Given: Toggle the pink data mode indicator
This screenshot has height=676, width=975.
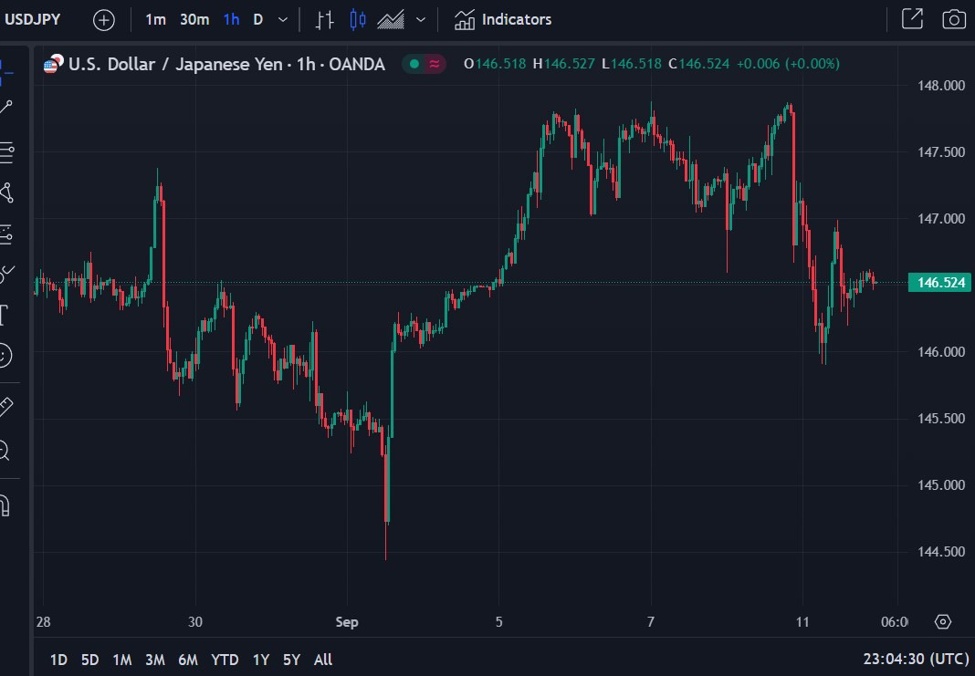Looking at the screenshot, I should (436, 64).
